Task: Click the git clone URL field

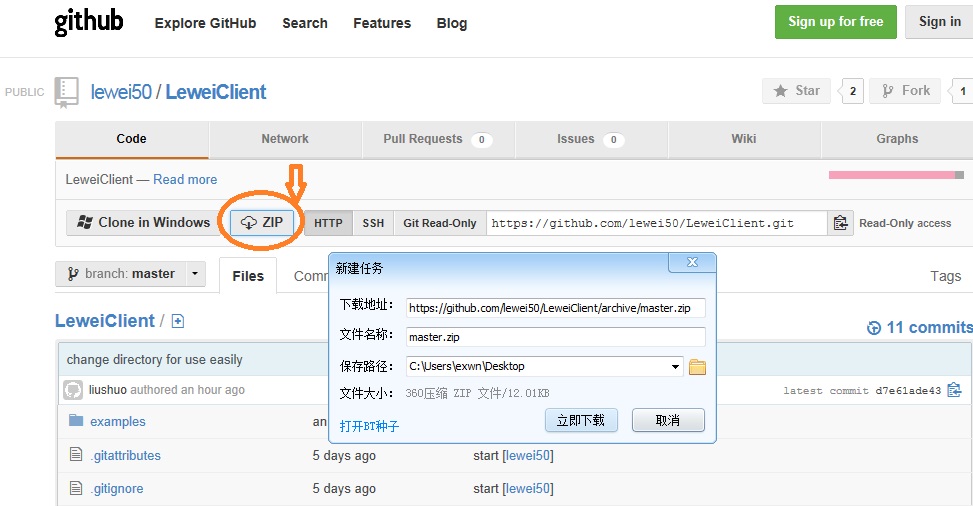Action: pos(657,223)
